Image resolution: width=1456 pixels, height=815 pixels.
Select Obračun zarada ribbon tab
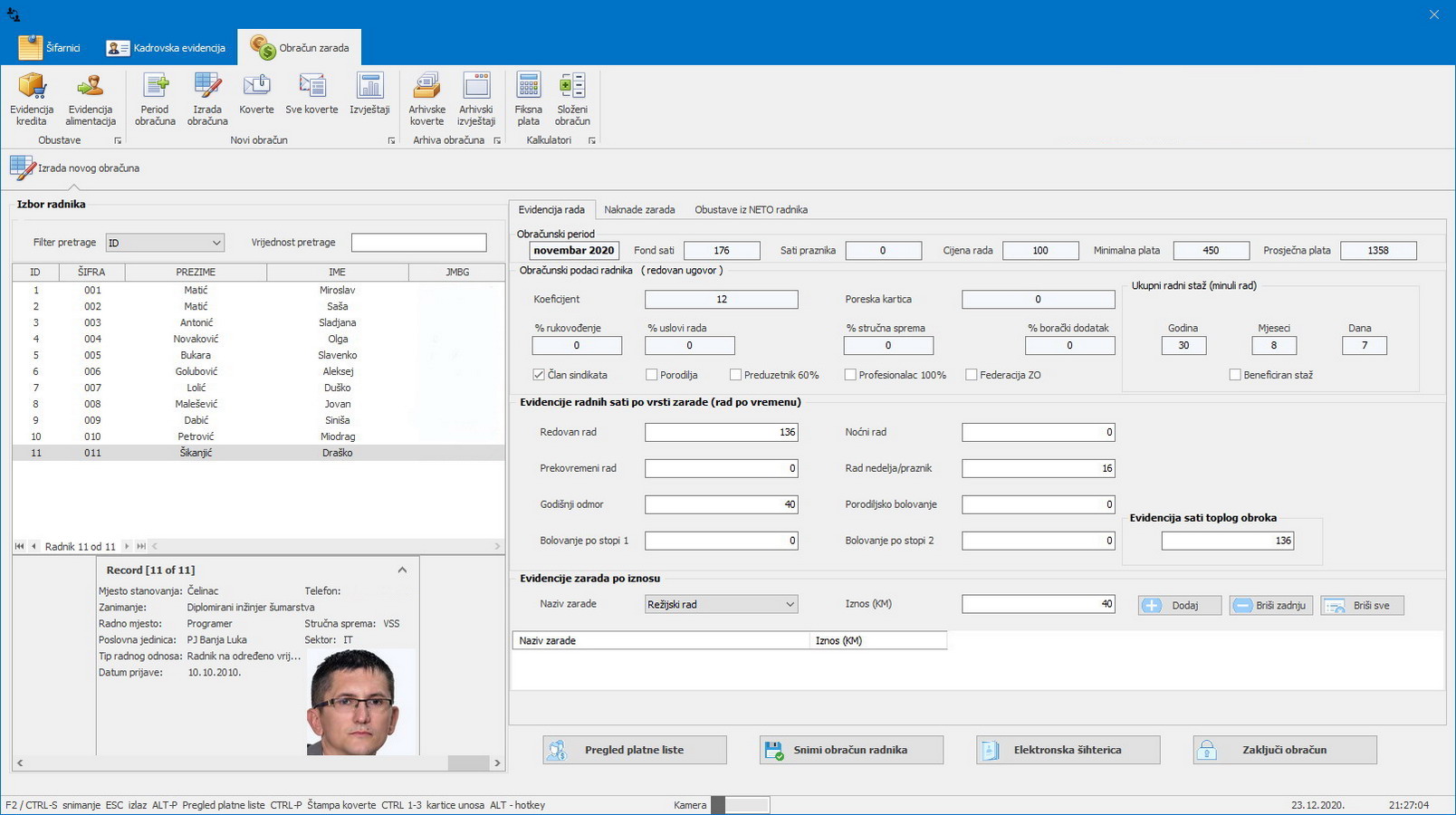(x=300, y=47)
